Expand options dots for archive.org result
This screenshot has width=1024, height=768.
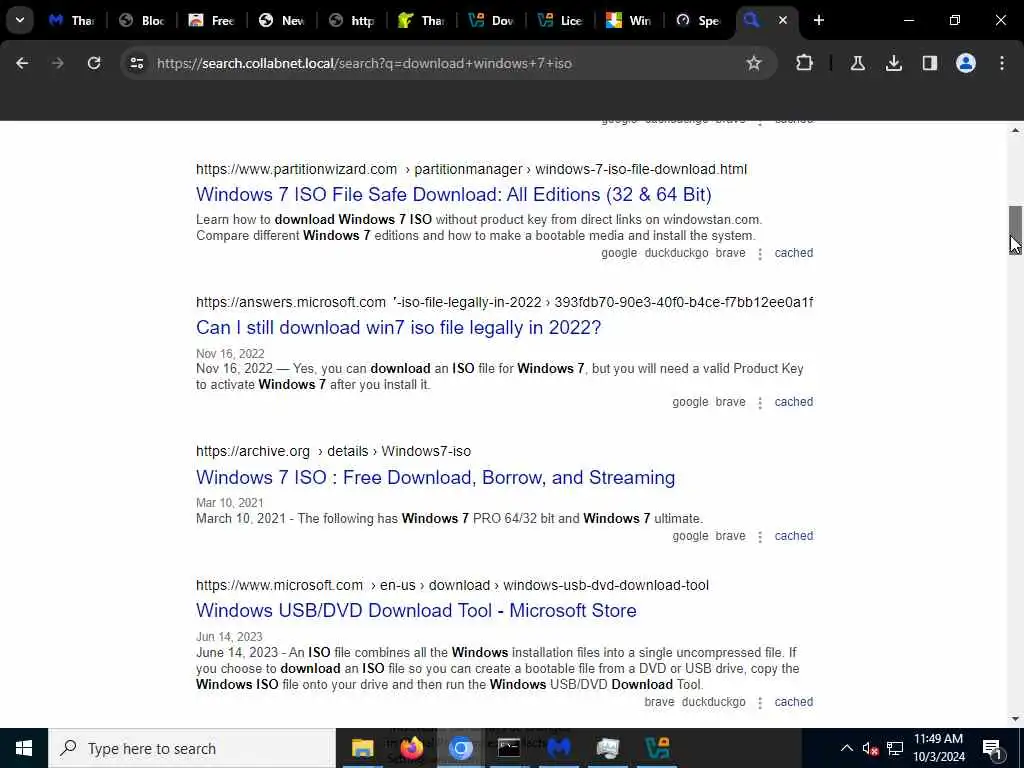[760, 537]
